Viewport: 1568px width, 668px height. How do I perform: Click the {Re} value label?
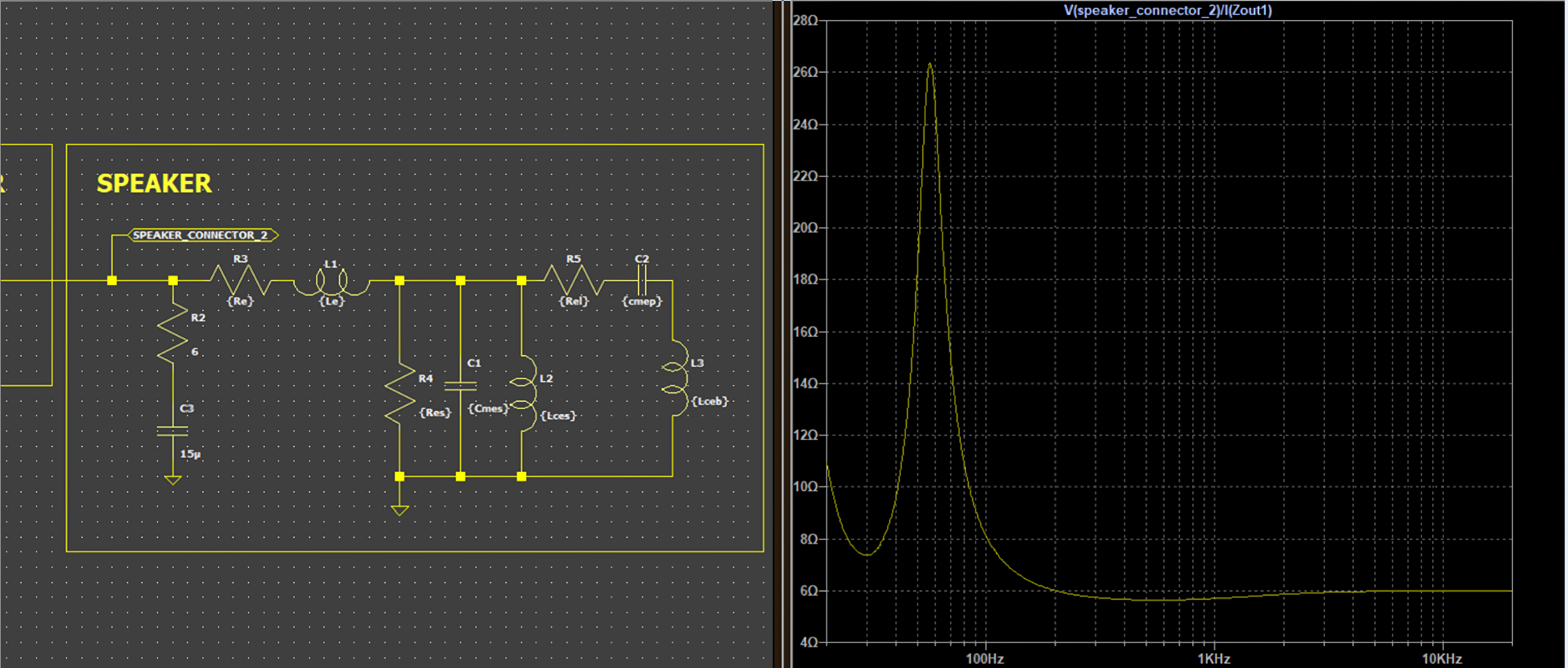coord(240,301)
